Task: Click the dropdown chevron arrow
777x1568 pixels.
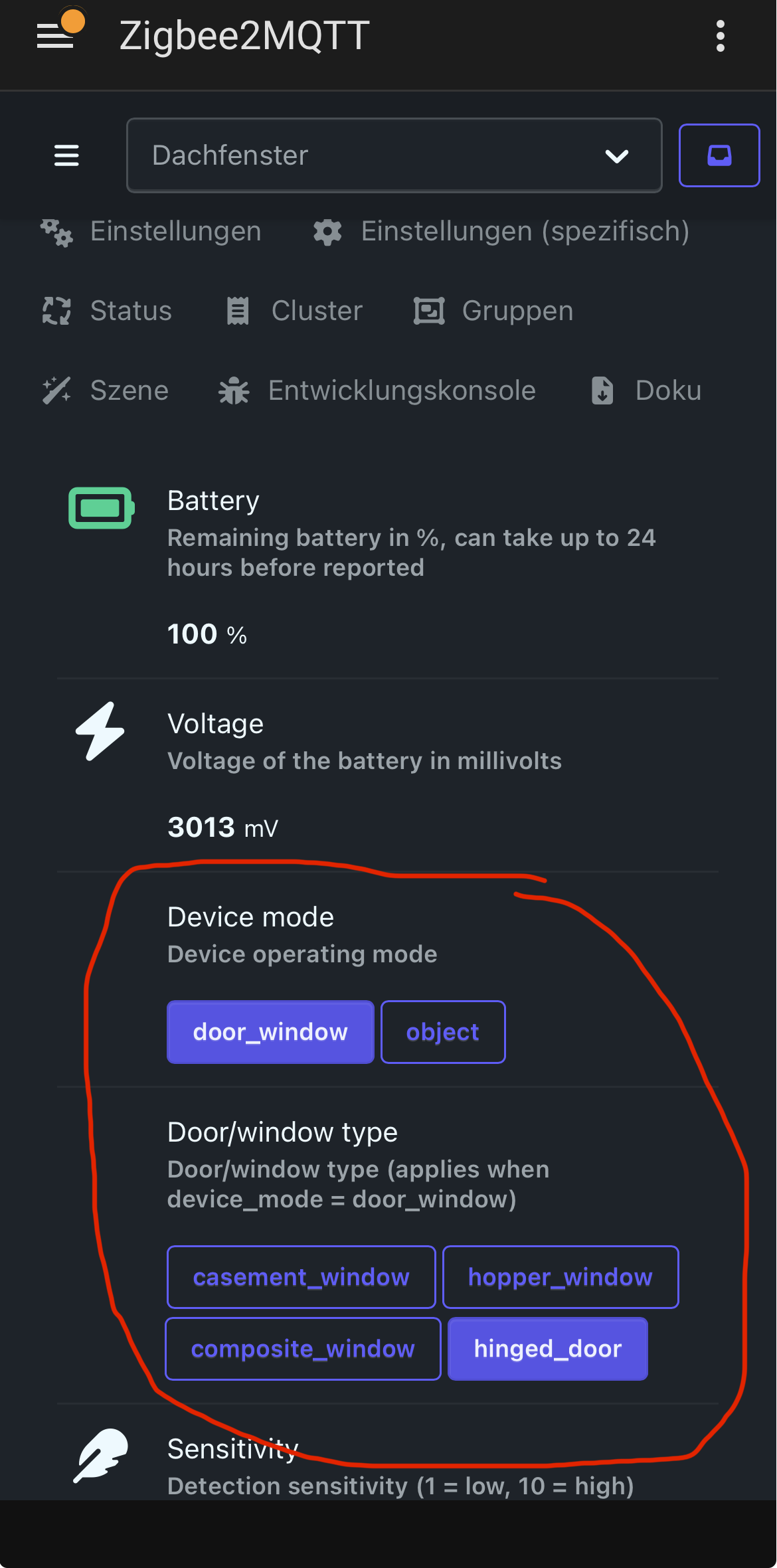Action: 617,156
